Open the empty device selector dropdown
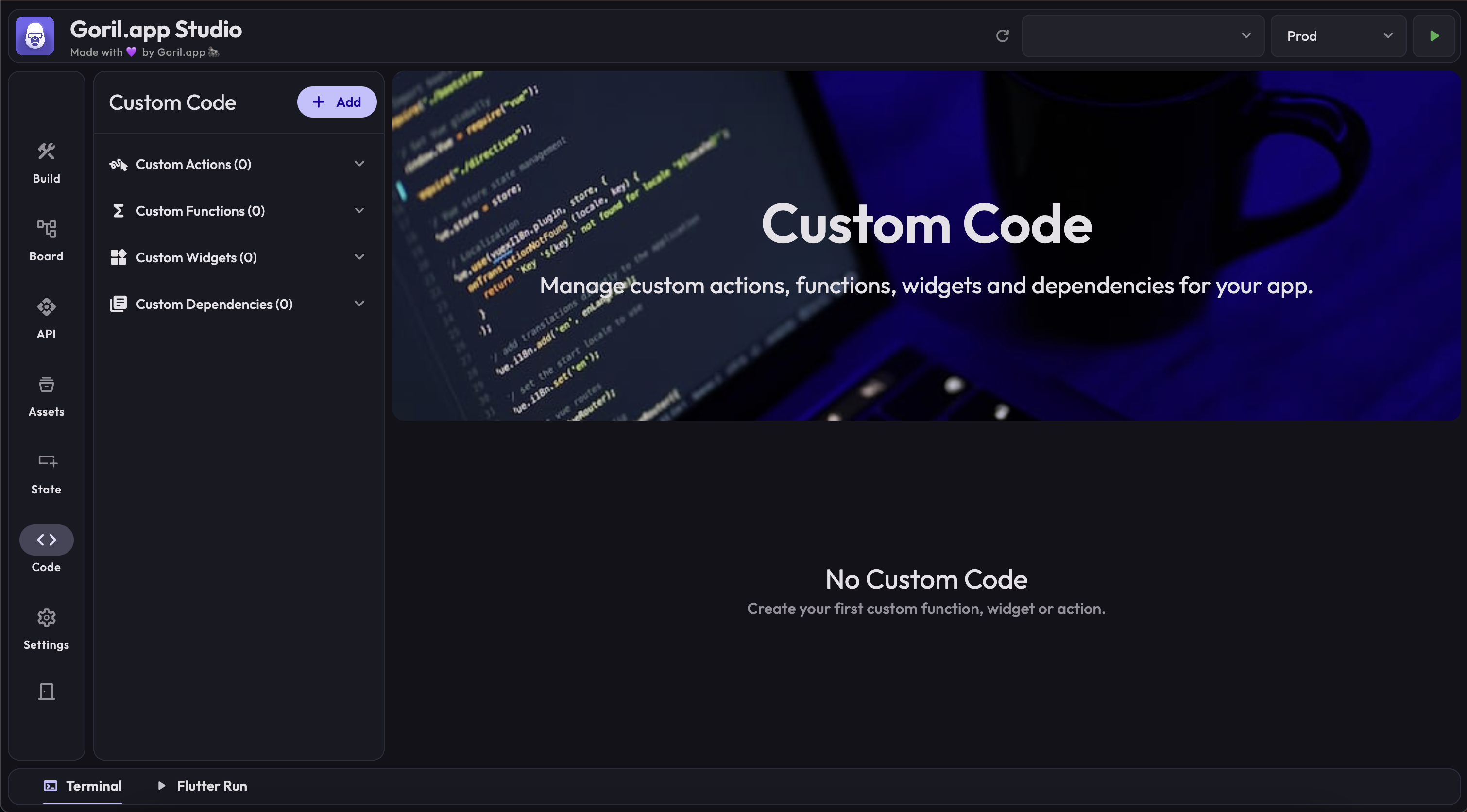The width and height of the screenshot is (1467, 812). tap(1143, 36)
